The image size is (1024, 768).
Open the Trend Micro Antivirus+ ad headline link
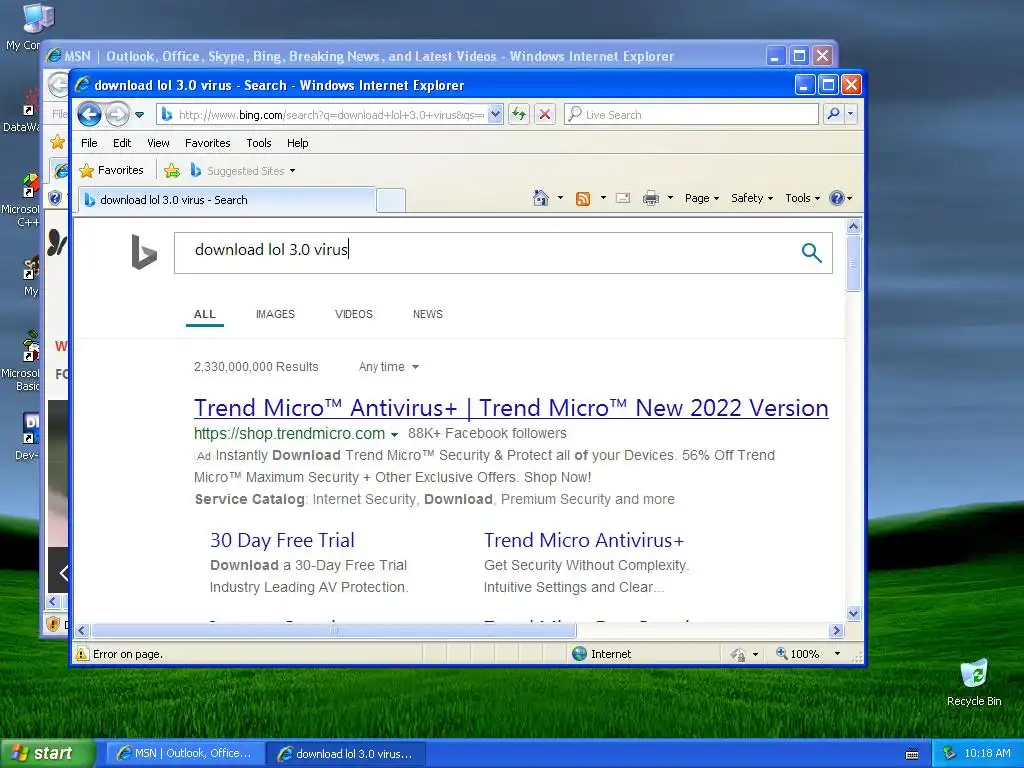point(511,408)
